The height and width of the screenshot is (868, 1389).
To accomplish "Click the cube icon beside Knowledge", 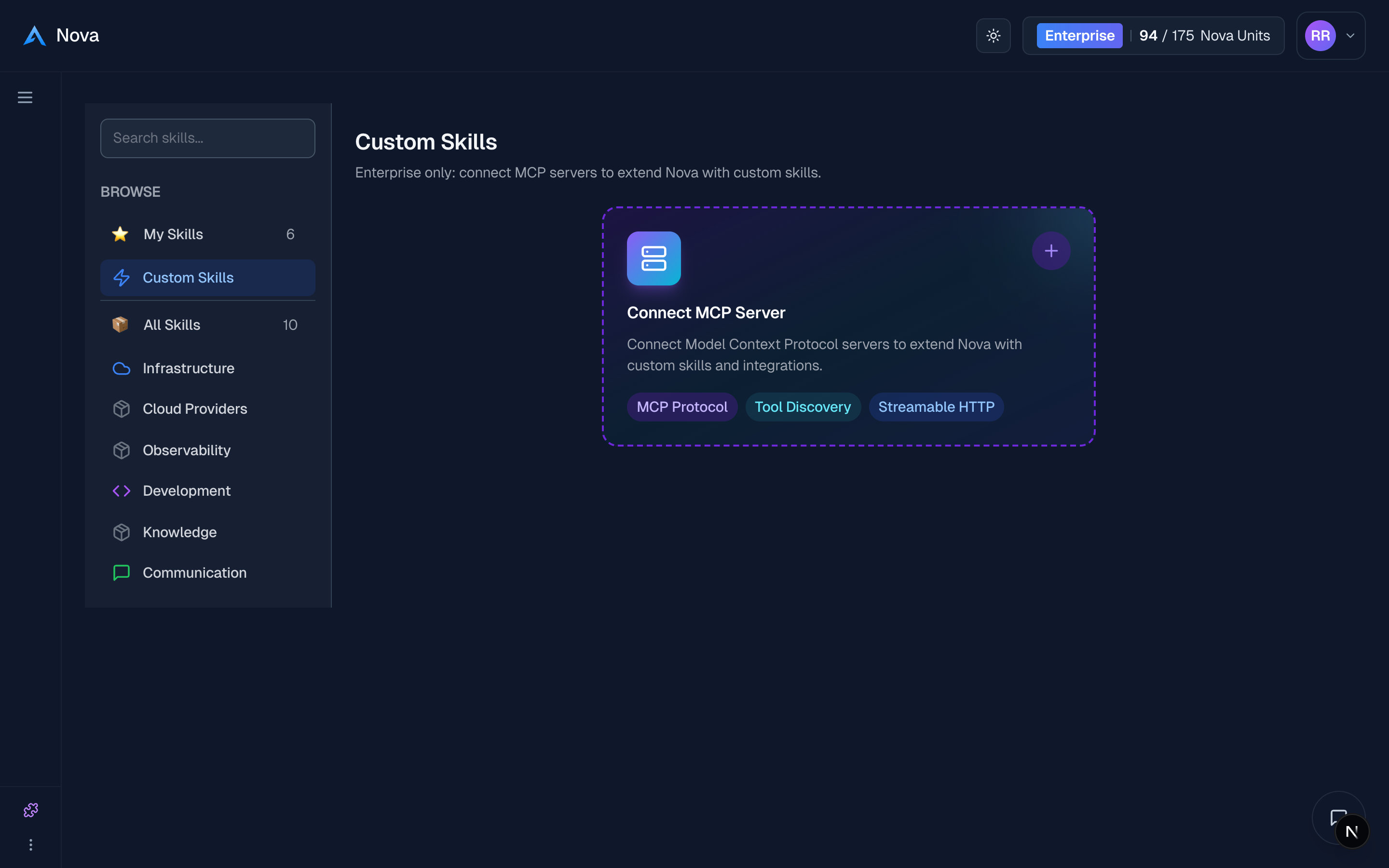I will pos(121,533).
